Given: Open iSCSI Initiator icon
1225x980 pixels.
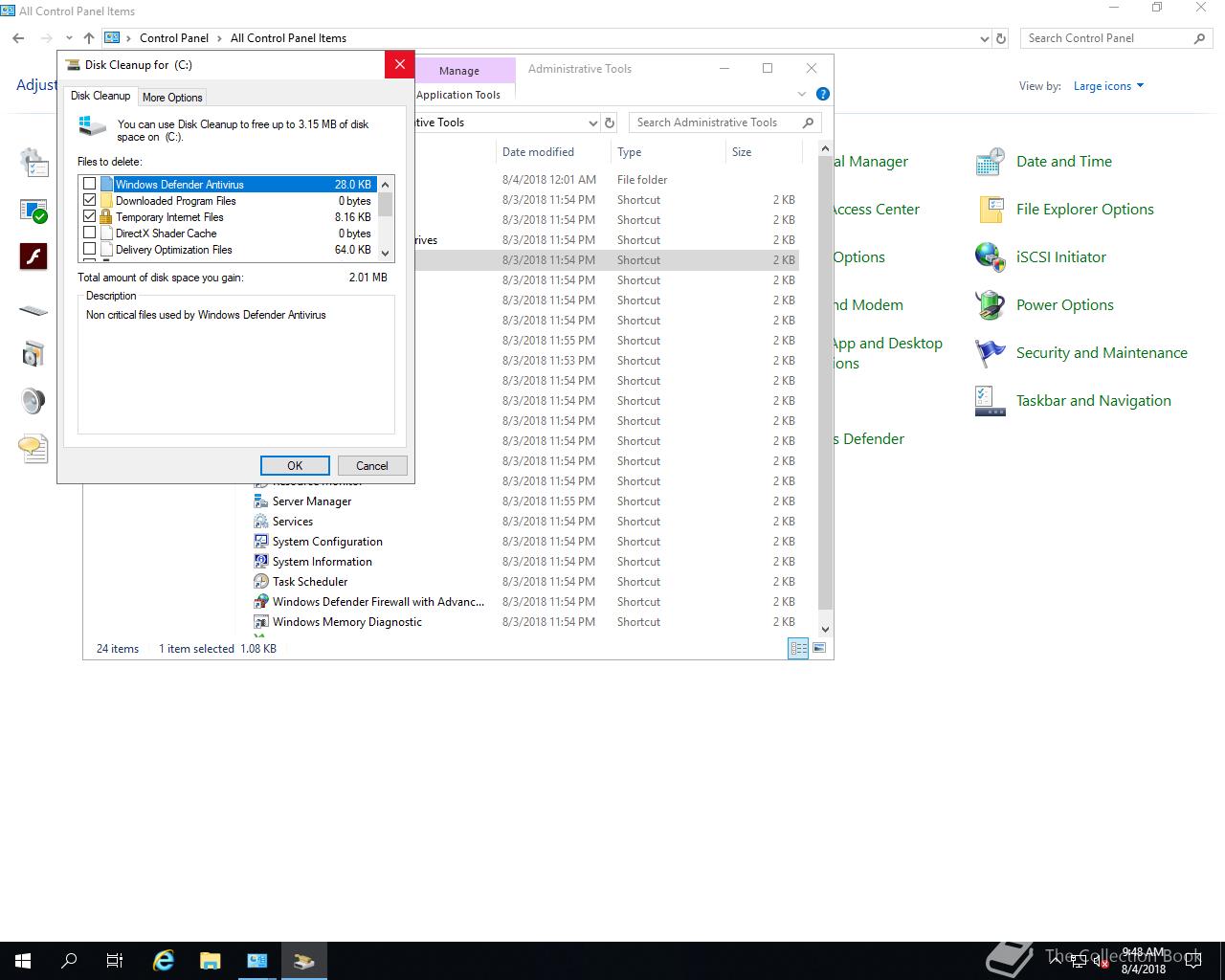Looking at the screenshot, I should [990, 257].
